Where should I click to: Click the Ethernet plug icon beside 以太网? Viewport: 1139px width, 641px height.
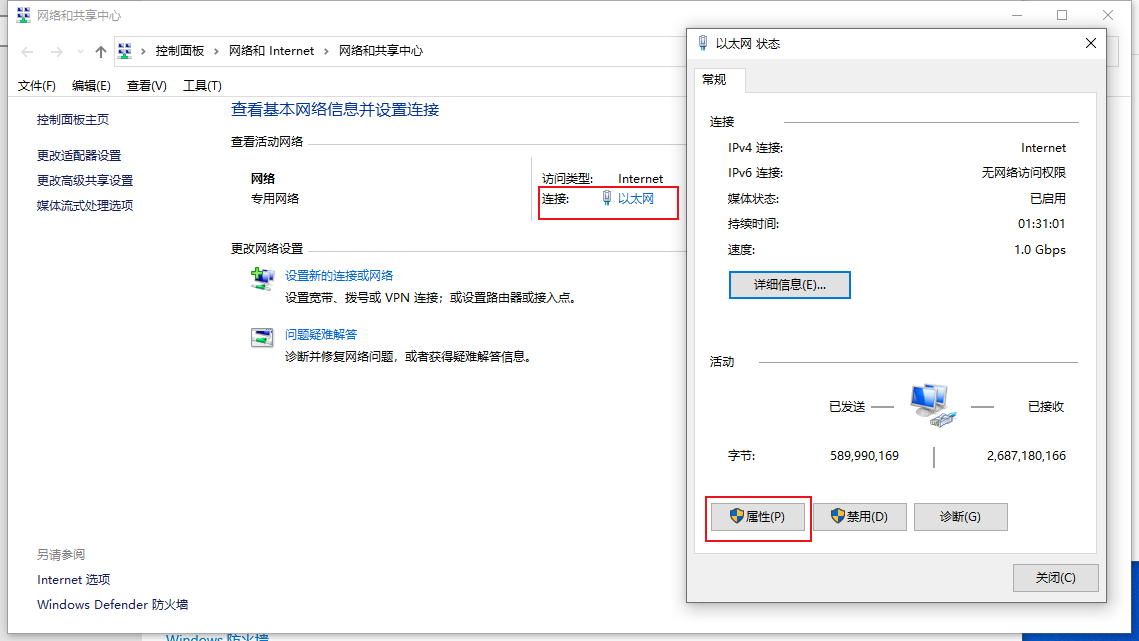(606, 199)
